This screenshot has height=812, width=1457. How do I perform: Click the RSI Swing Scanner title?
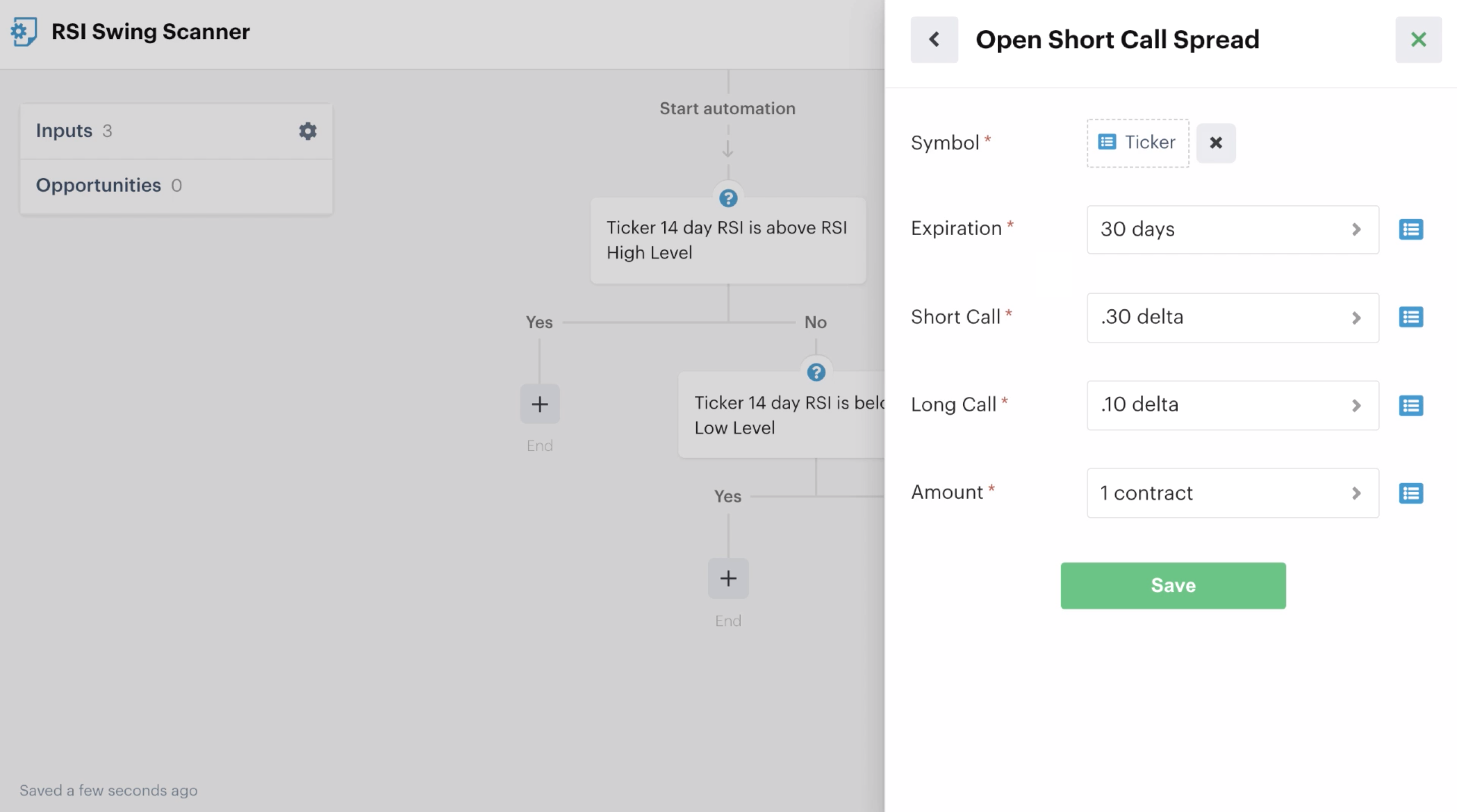pyautogui.click(x=150, y=32)
